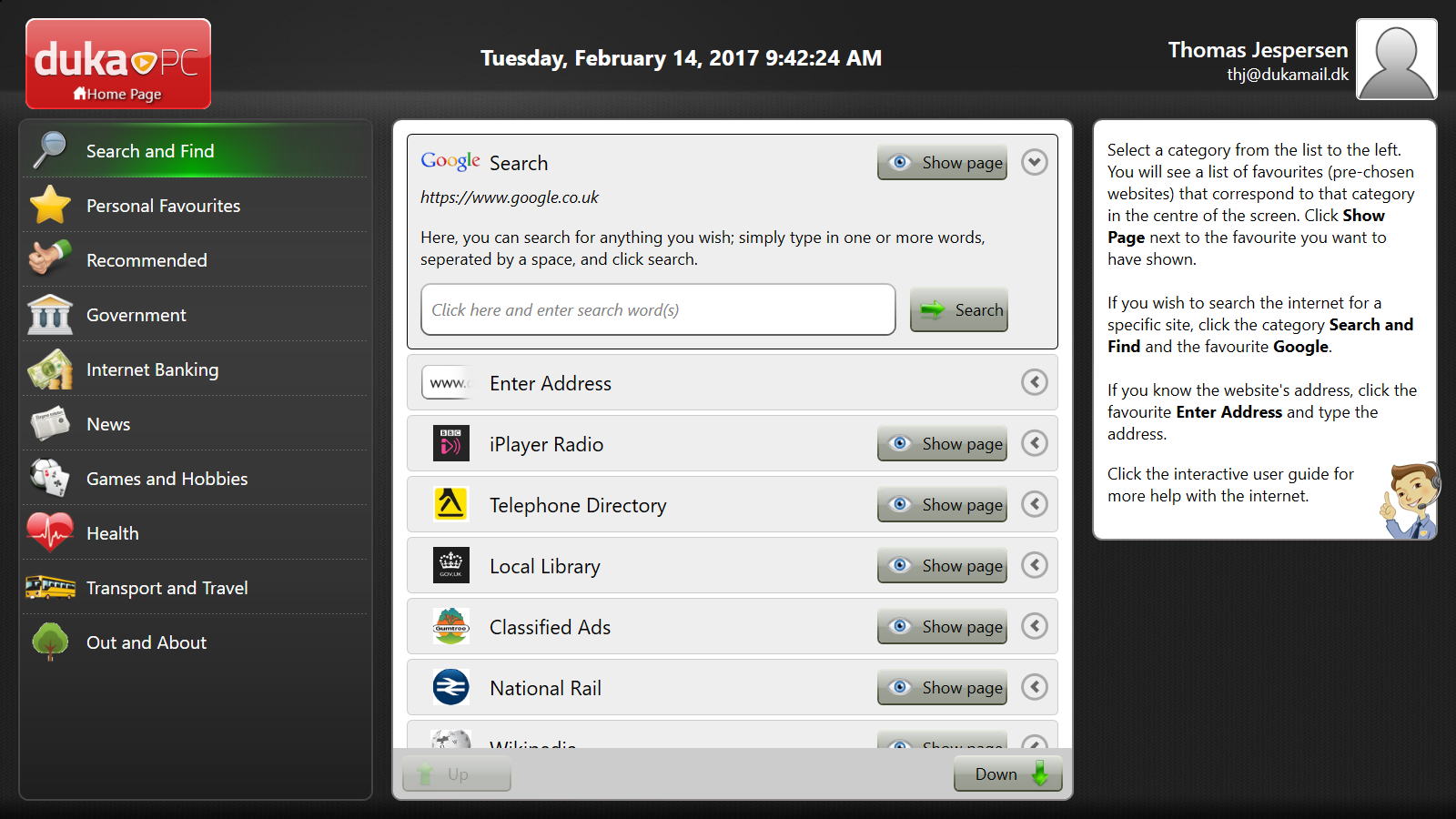Viewport: 1456px width, 819px height.
Task: Select the Health category
Action: (113, 533)
